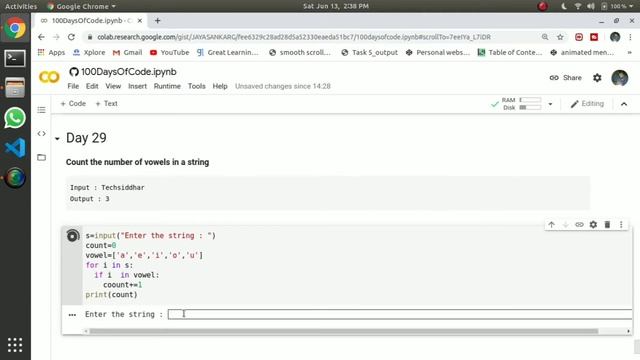640x360 pixels.
Task: Show more bookmarks chevron
Action: pyautogui.click(x=629, y=52)
